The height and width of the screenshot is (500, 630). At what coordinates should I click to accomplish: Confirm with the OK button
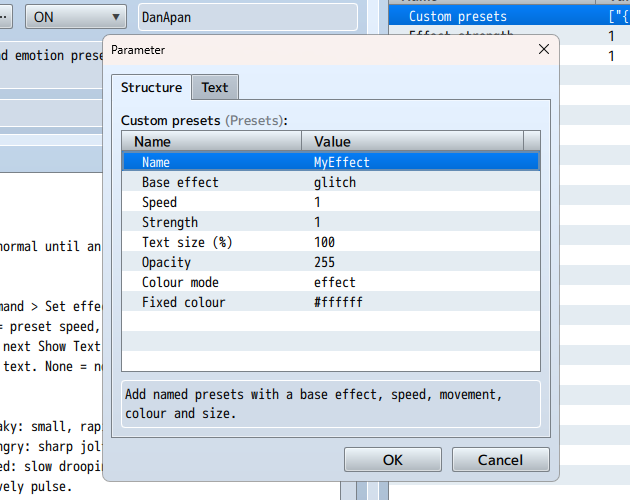pos(393,460)
